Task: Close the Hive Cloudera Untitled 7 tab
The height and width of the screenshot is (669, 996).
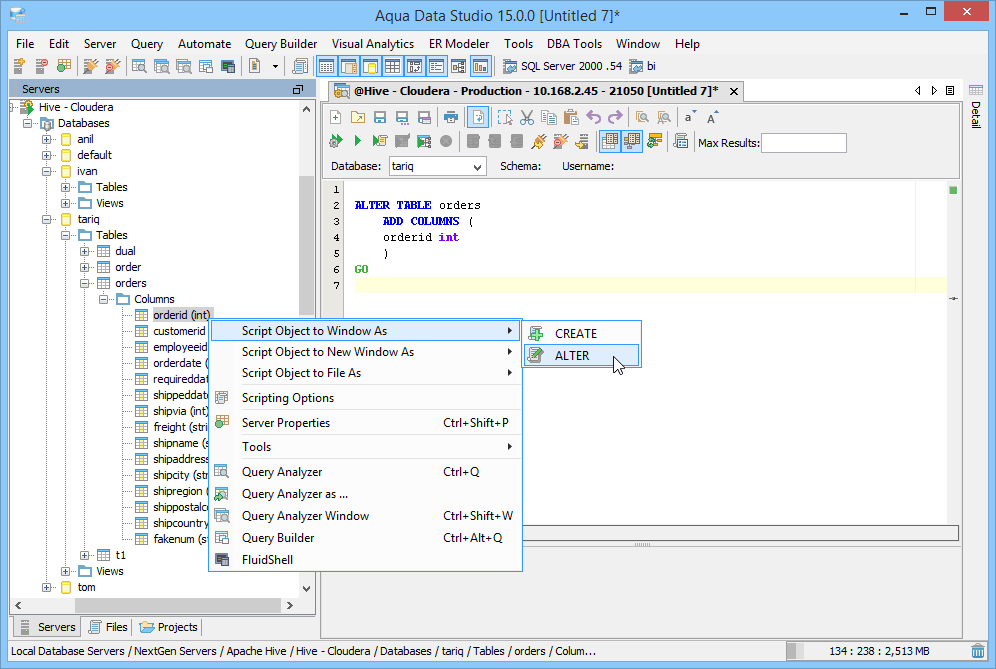Action: [x=734, y=91]
